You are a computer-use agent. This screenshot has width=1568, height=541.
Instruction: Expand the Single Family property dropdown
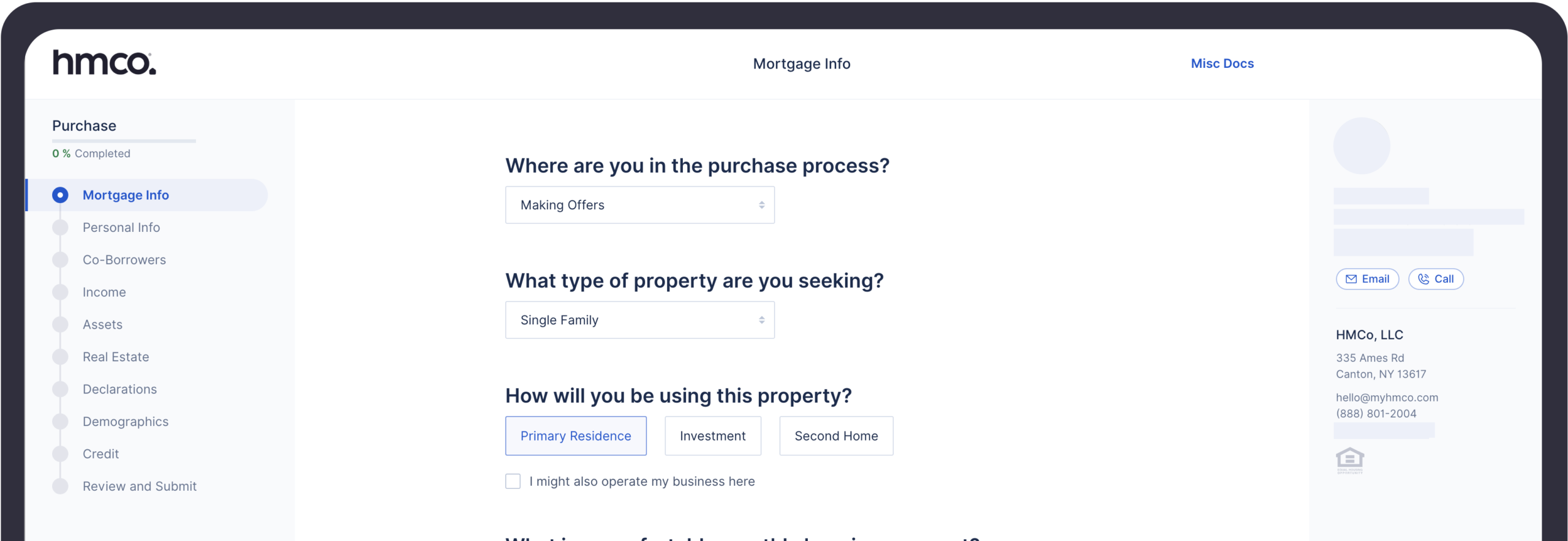click(639, 320)
